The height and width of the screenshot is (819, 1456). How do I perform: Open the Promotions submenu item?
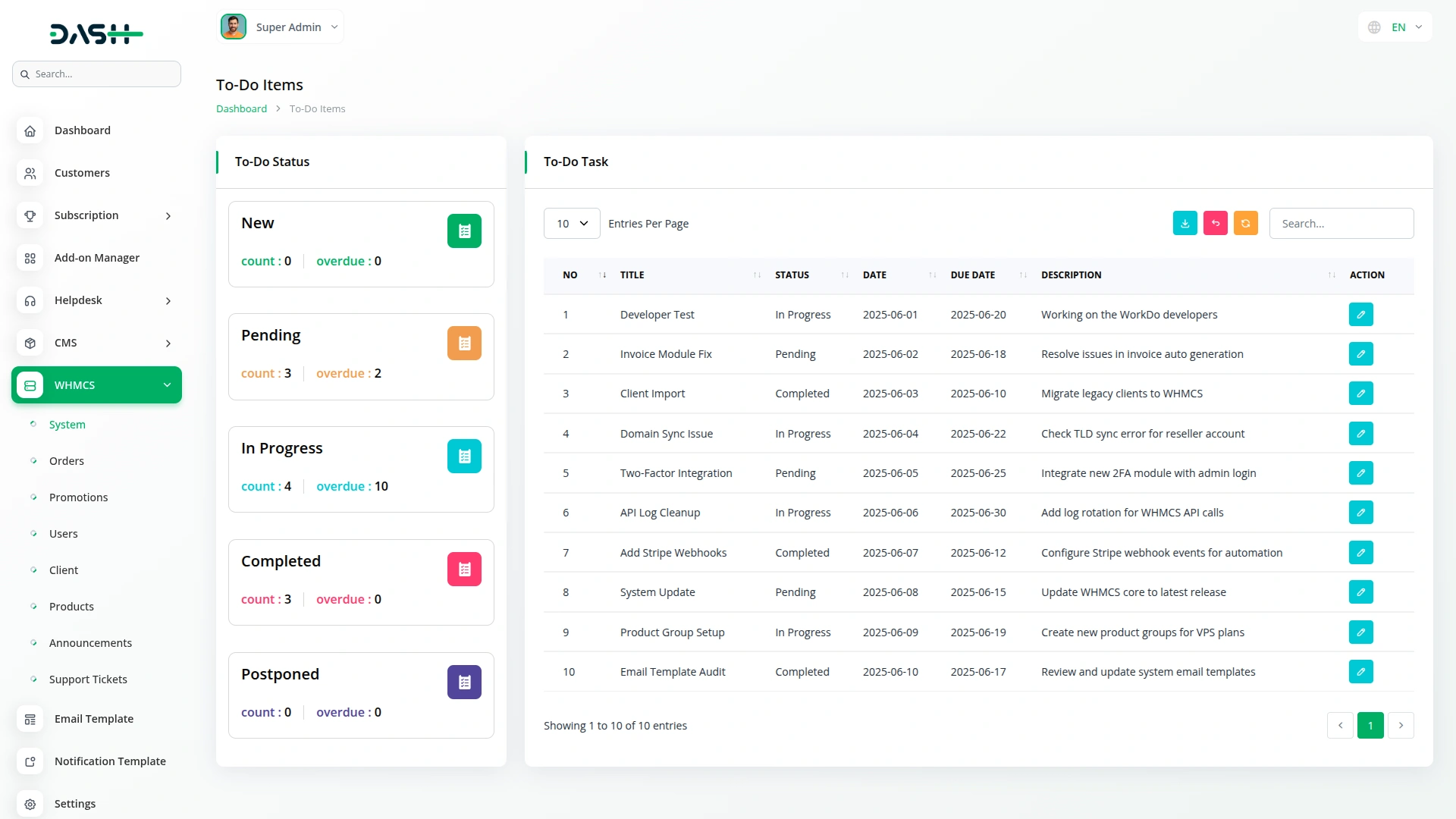coord(78,497)
